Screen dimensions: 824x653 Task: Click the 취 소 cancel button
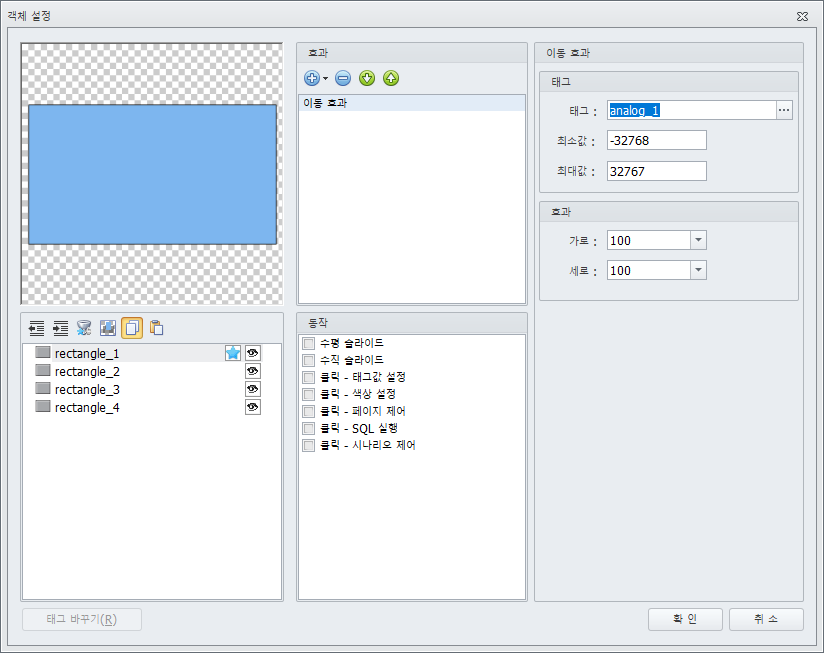coord(766,619)
